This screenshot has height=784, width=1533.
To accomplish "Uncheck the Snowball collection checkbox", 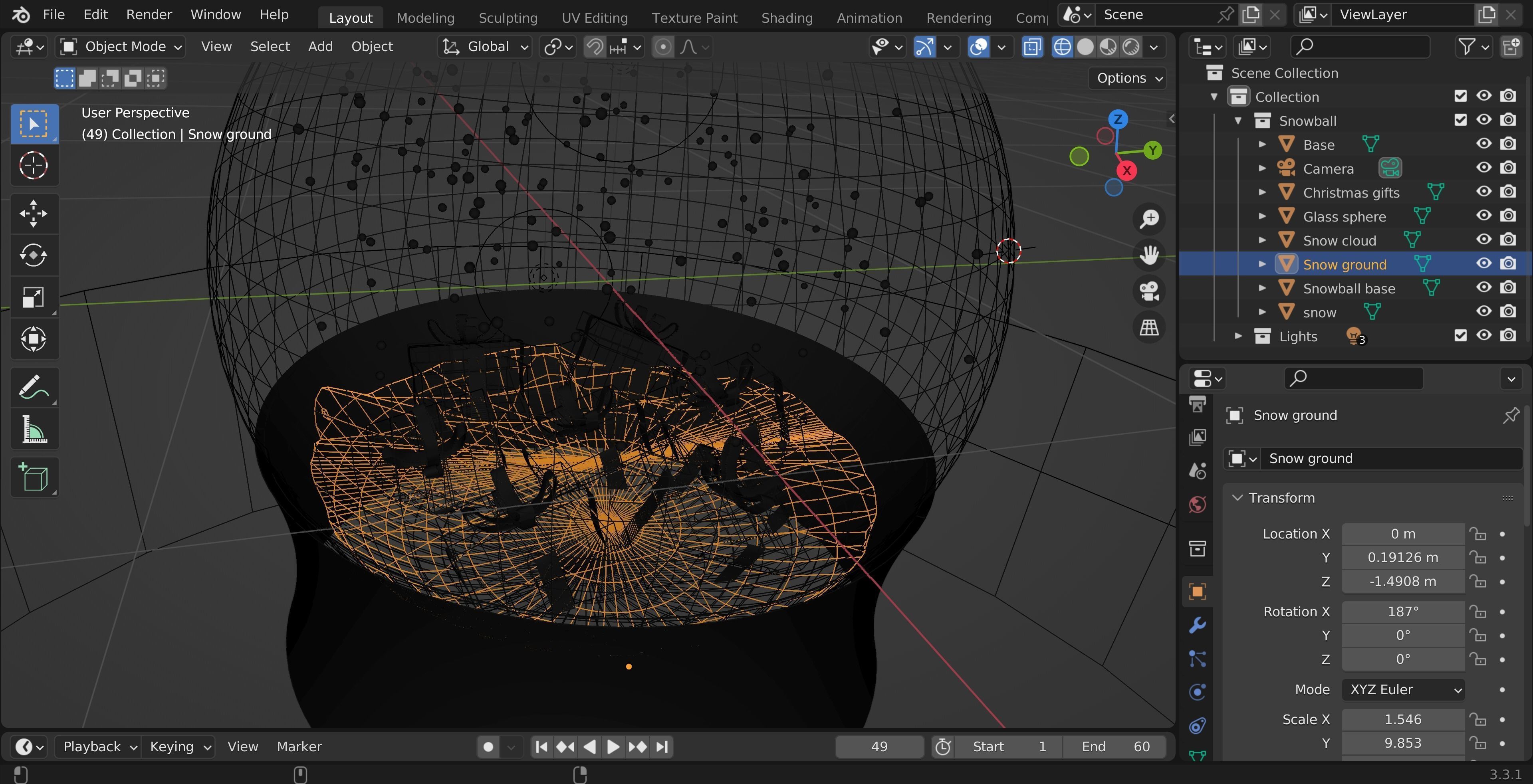I will click(1460, 120).
